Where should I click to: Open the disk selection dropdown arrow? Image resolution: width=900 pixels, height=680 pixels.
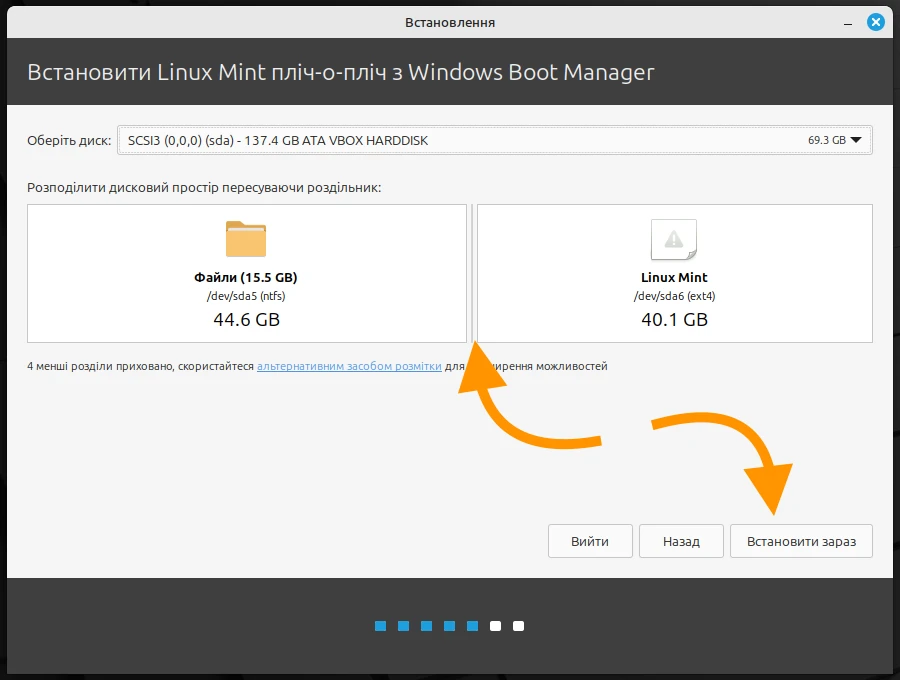[856, 140]
